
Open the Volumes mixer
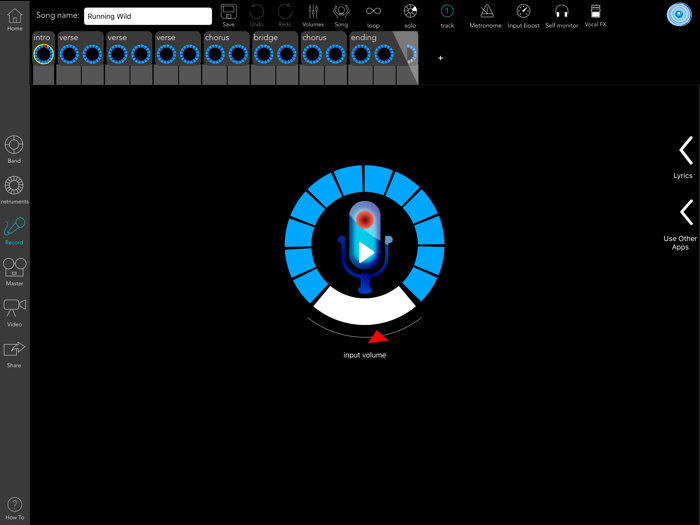313,14
